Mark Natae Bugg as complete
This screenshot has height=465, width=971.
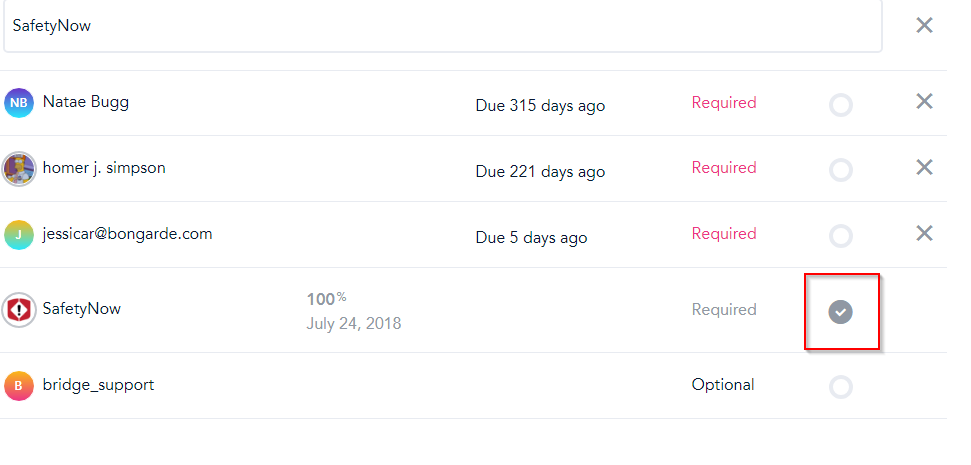click(x=841, y=105)
